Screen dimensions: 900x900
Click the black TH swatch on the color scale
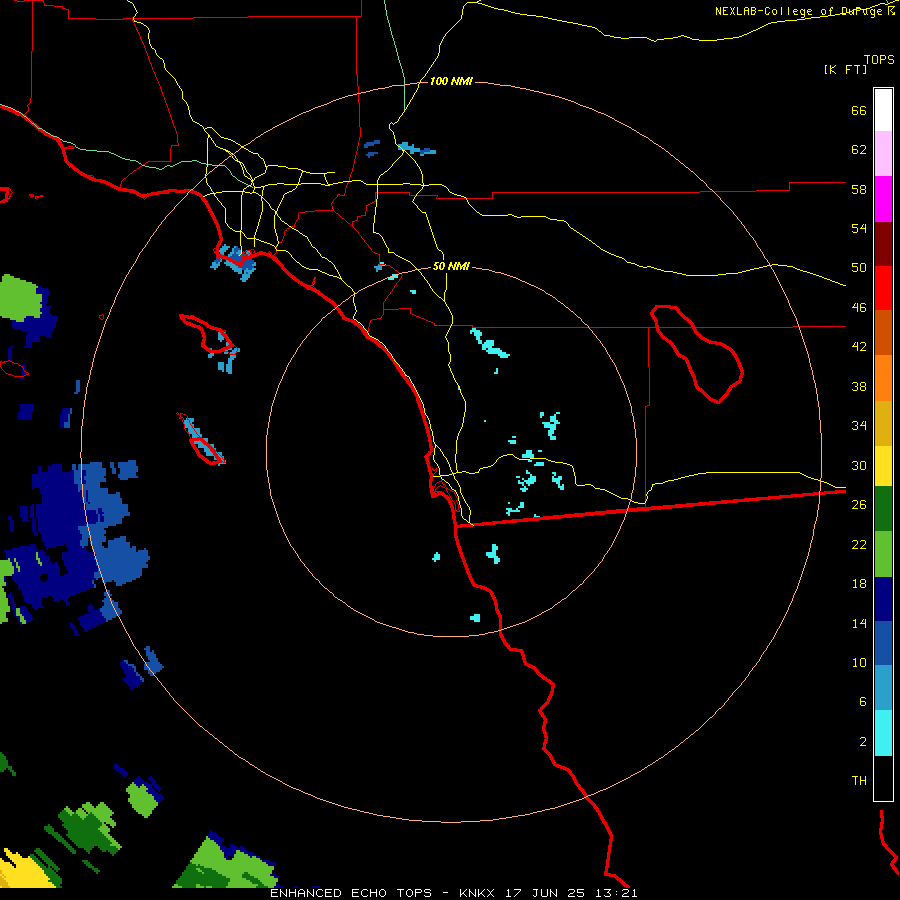coord(883,778)
